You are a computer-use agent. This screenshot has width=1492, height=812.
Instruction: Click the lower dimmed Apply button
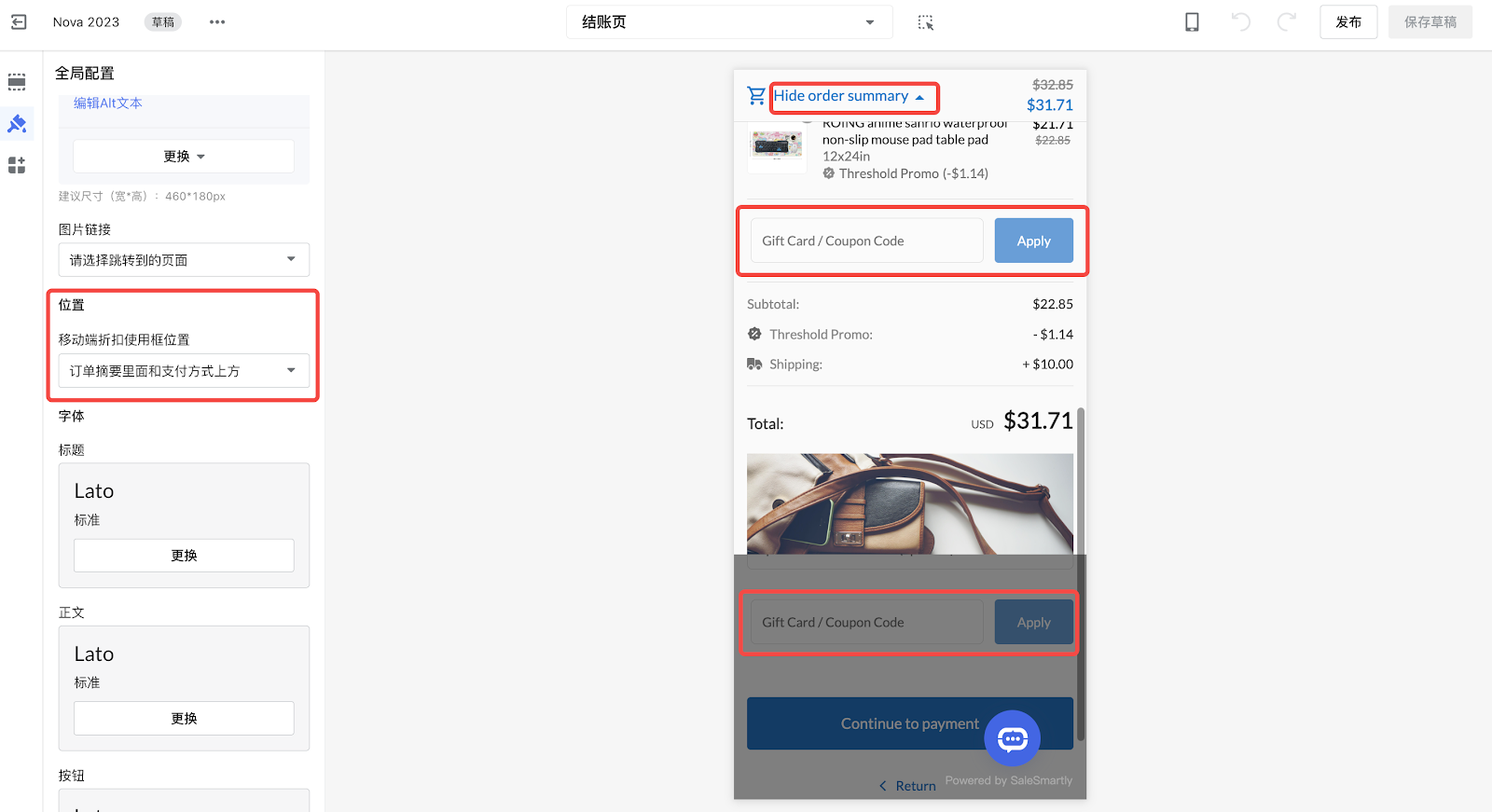click(x=1033, y=622)
